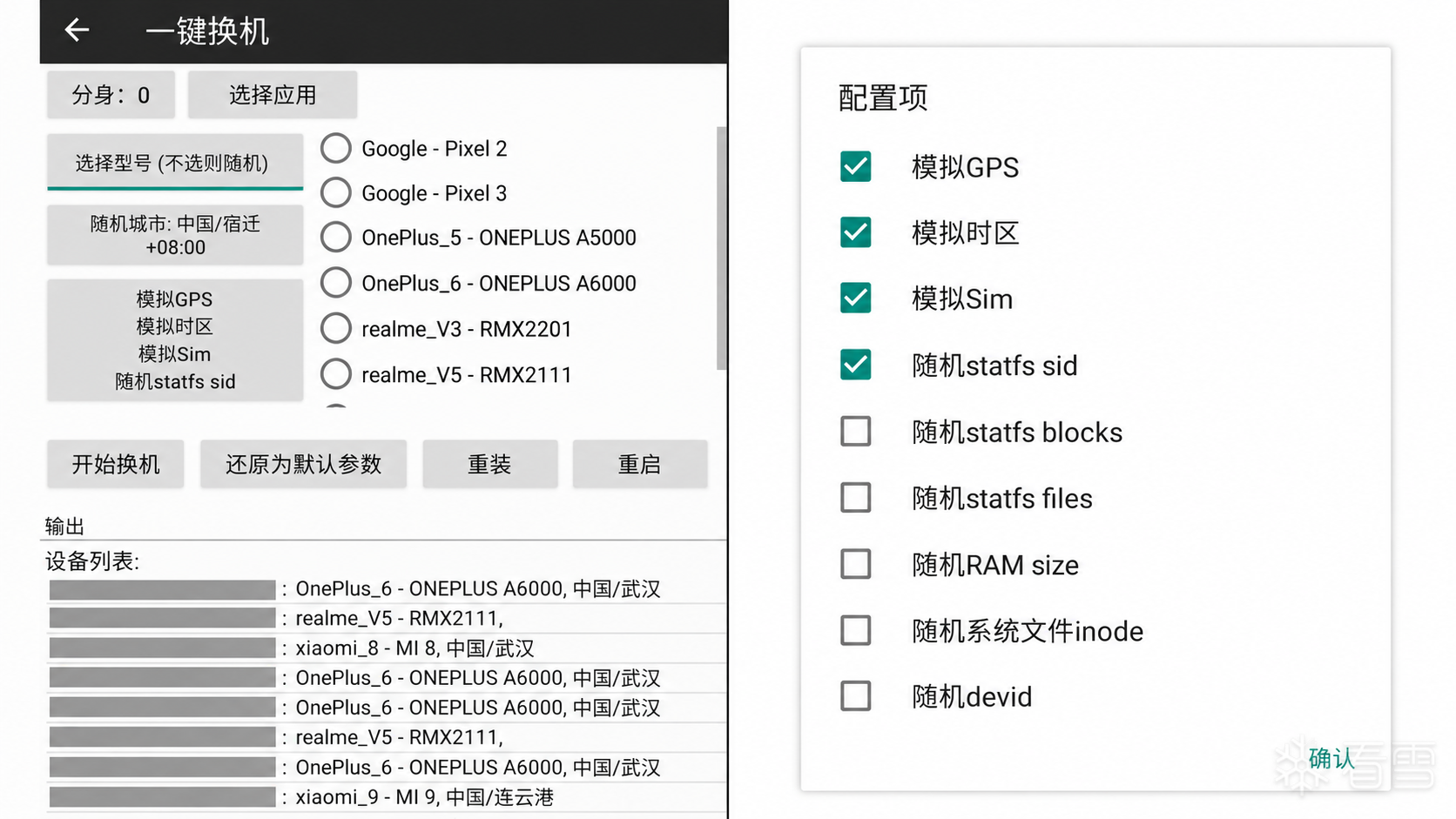
Task: Click the 重启 button
Action: [640, 464]
